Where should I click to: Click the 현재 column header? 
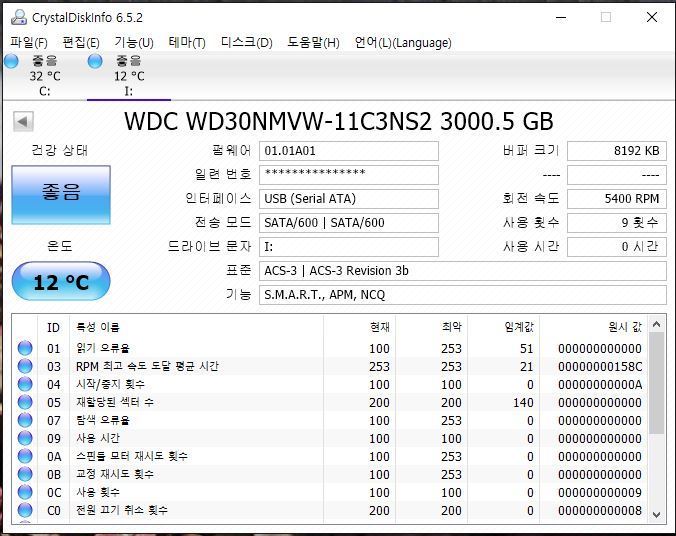coord(359,327)
